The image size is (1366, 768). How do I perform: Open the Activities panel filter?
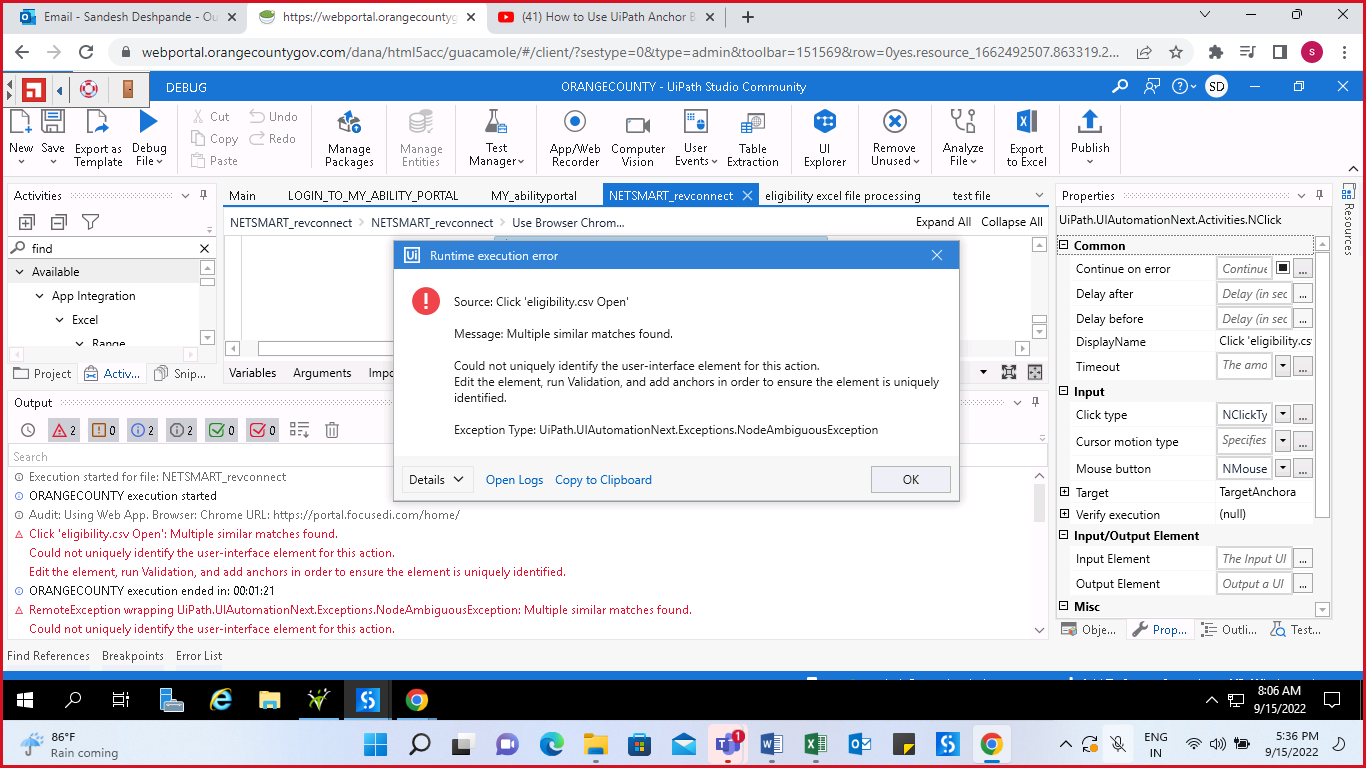(x=90, y=222)
